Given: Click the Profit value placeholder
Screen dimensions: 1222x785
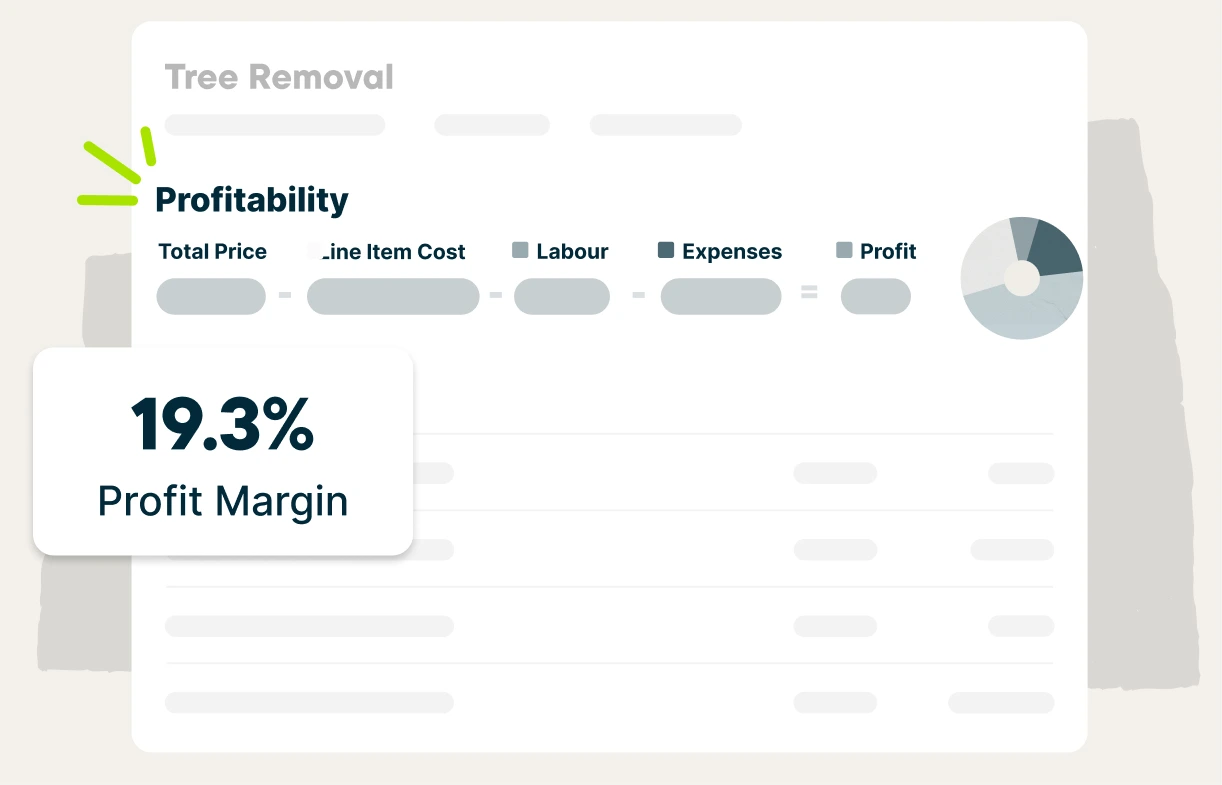Looking at the screenshot, I should pos(875,297).
